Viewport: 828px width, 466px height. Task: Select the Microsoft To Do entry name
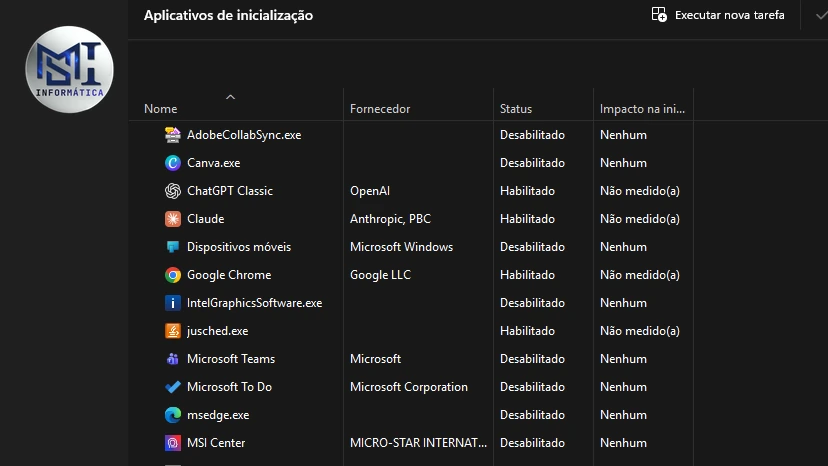229,387
